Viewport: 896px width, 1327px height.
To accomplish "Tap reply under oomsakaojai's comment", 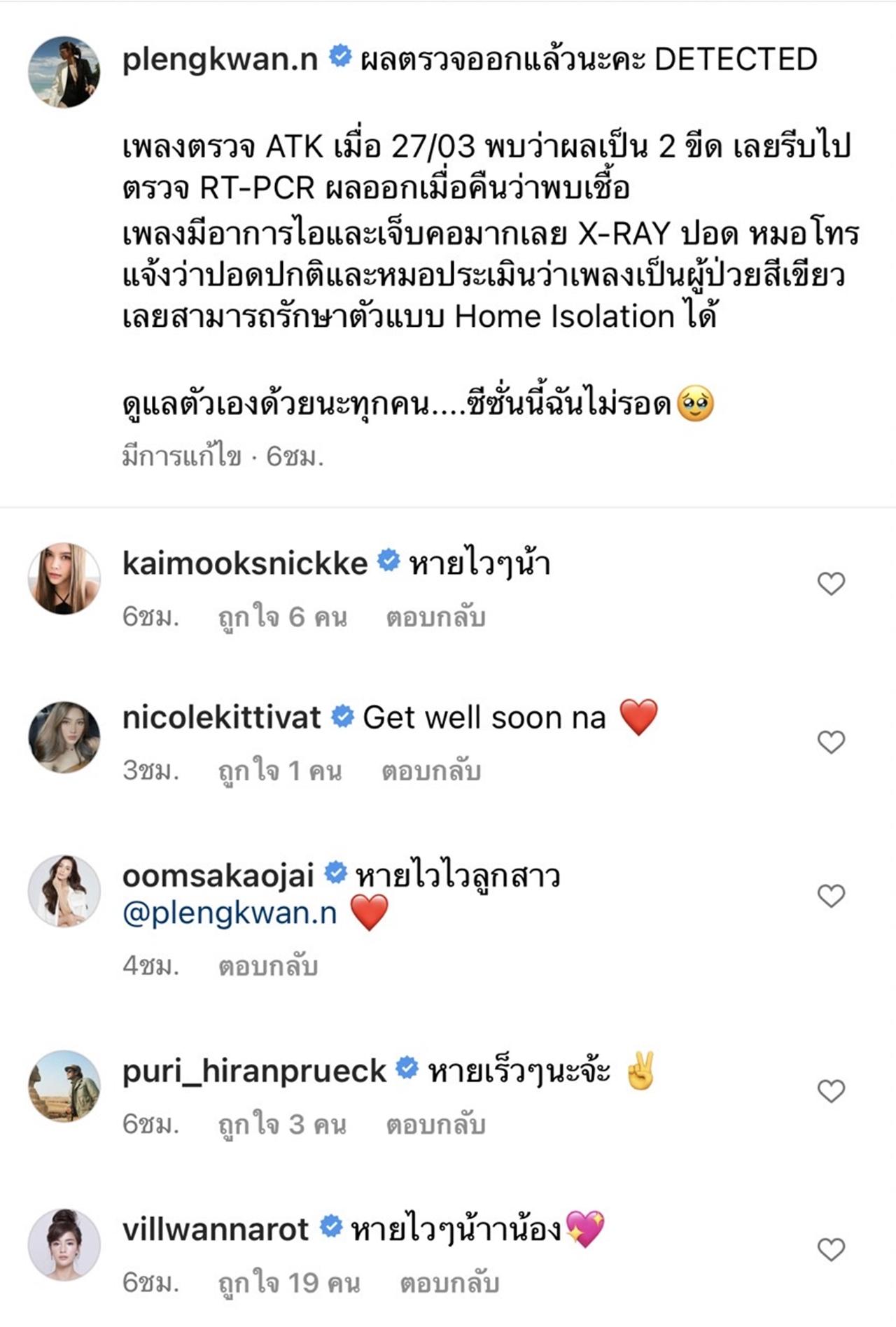I will tap(268, 967).
